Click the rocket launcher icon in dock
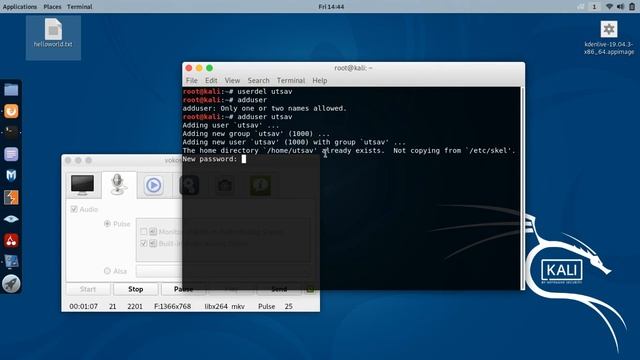 pos(11,283)
